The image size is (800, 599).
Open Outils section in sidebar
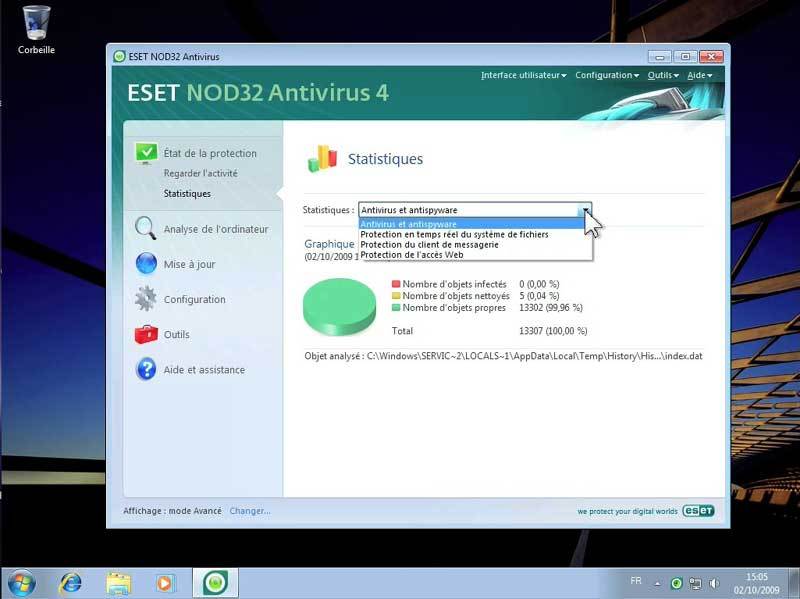177,335
